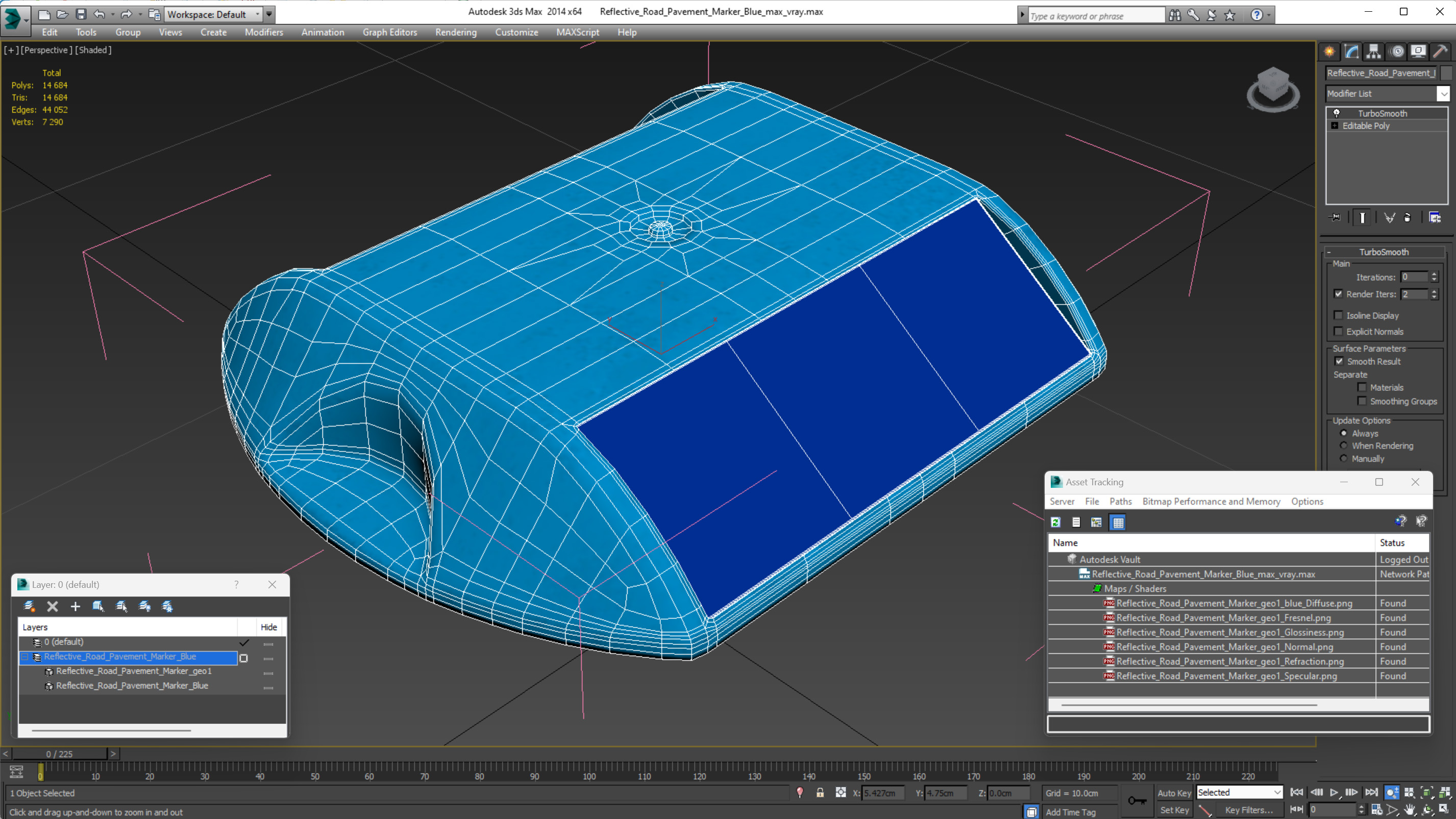Expand Editable Poly sub-objects
1456x819 pixels.
point(1335,126)
